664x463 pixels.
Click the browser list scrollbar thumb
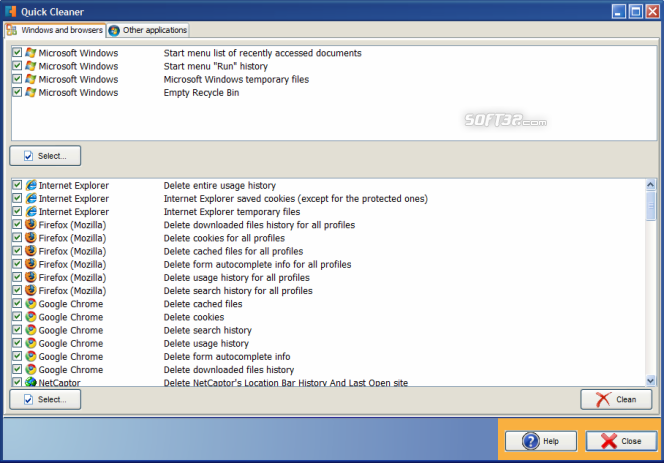[x=650, y=205]
